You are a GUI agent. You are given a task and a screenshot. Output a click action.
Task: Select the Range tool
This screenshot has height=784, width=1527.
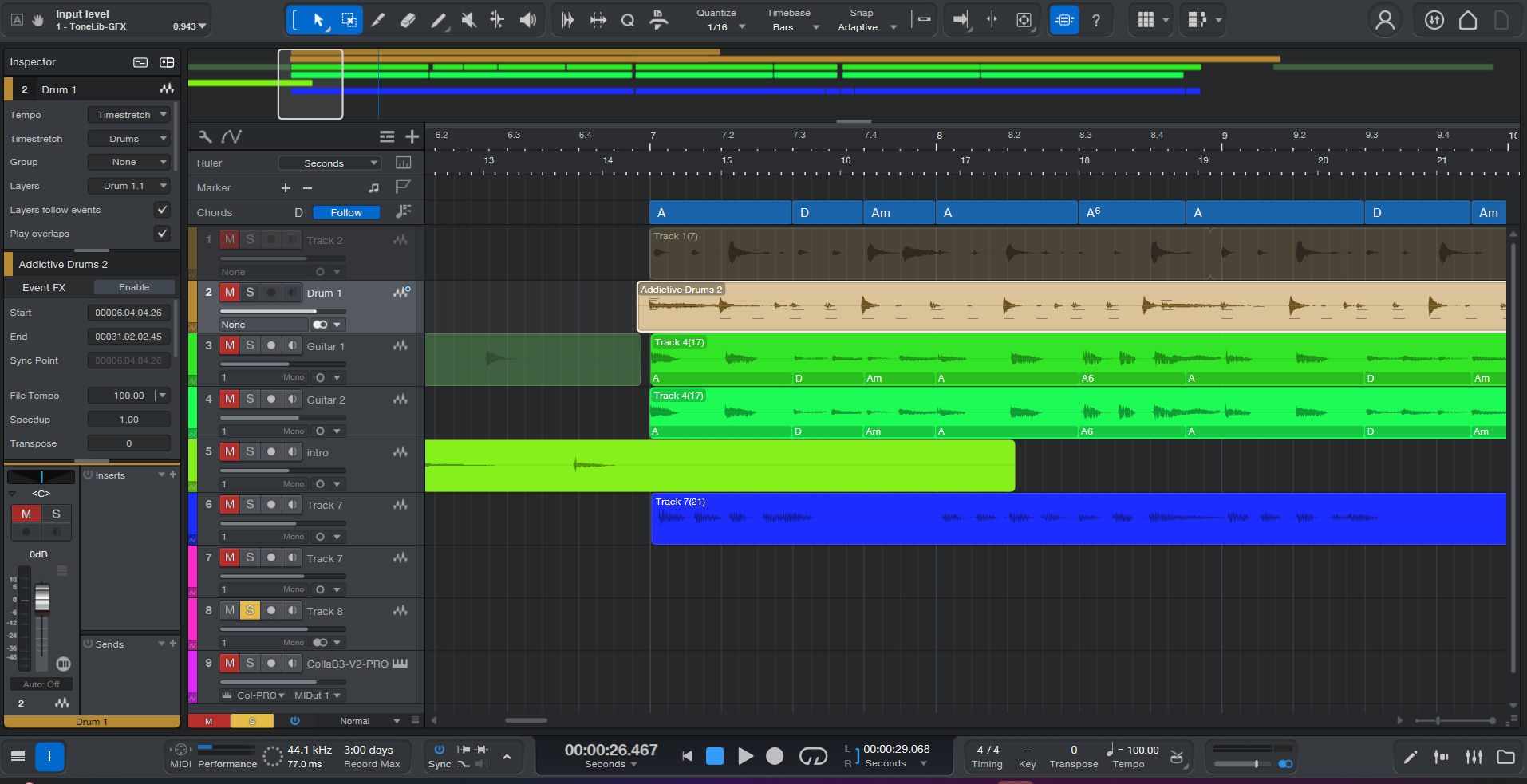click(x=349, y=20)
